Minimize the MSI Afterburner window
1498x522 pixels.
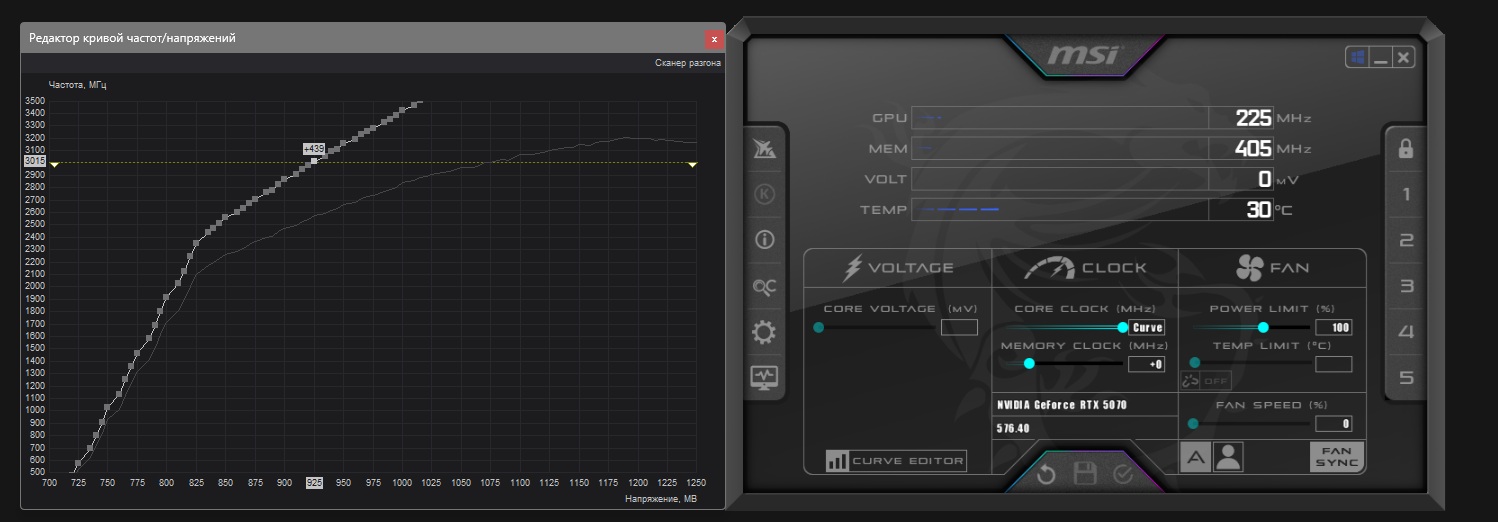click(x=1382, y=57)
